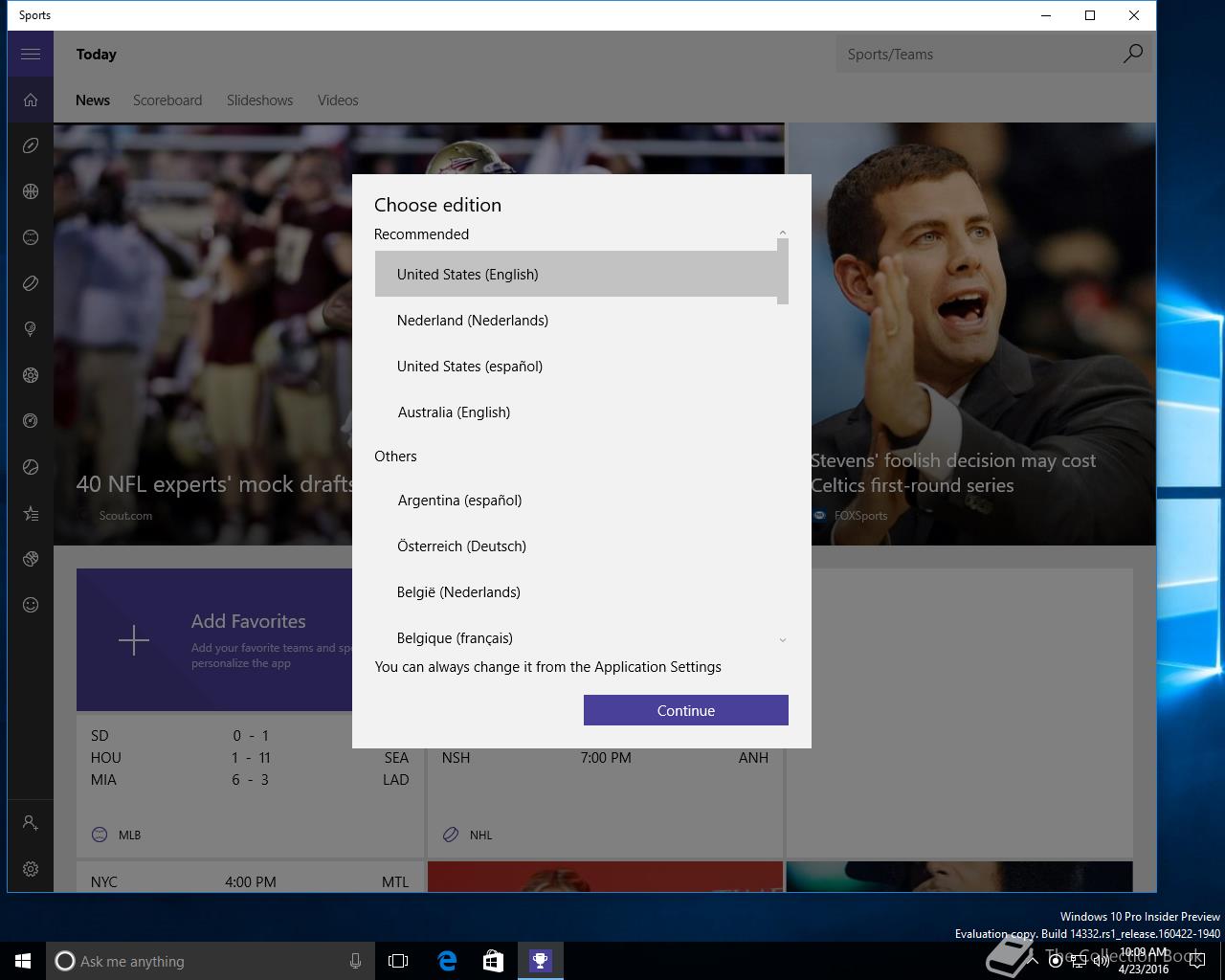Screen dimensions: 1225x980
Task: Switch to the Videos tab
Action: tap(338, 100)
